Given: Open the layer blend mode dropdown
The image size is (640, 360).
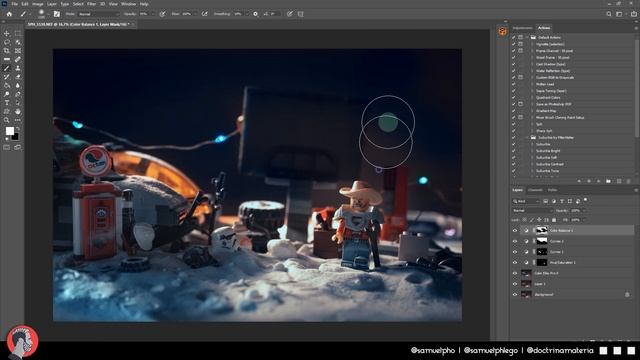Looking at the screenshot, I should coord(532,211).
